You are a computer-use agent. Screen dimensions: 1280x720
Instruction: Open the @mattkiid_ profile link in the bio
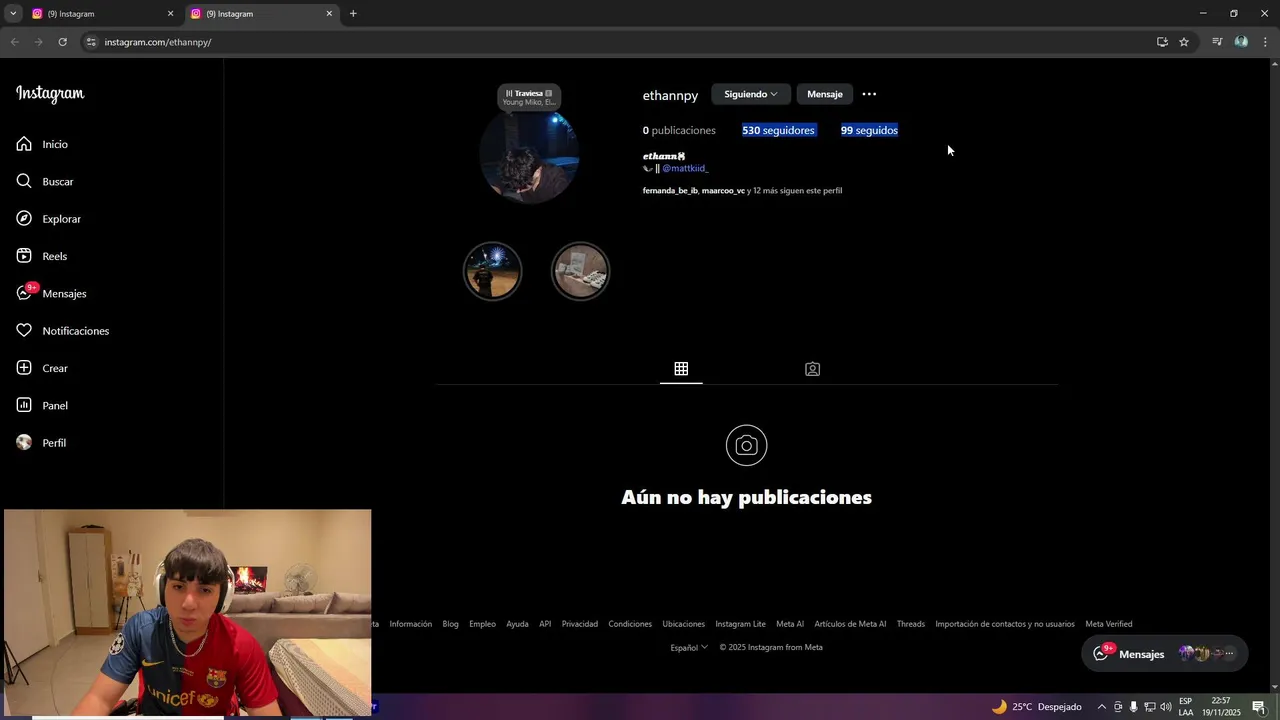click(x=685, y=168)
